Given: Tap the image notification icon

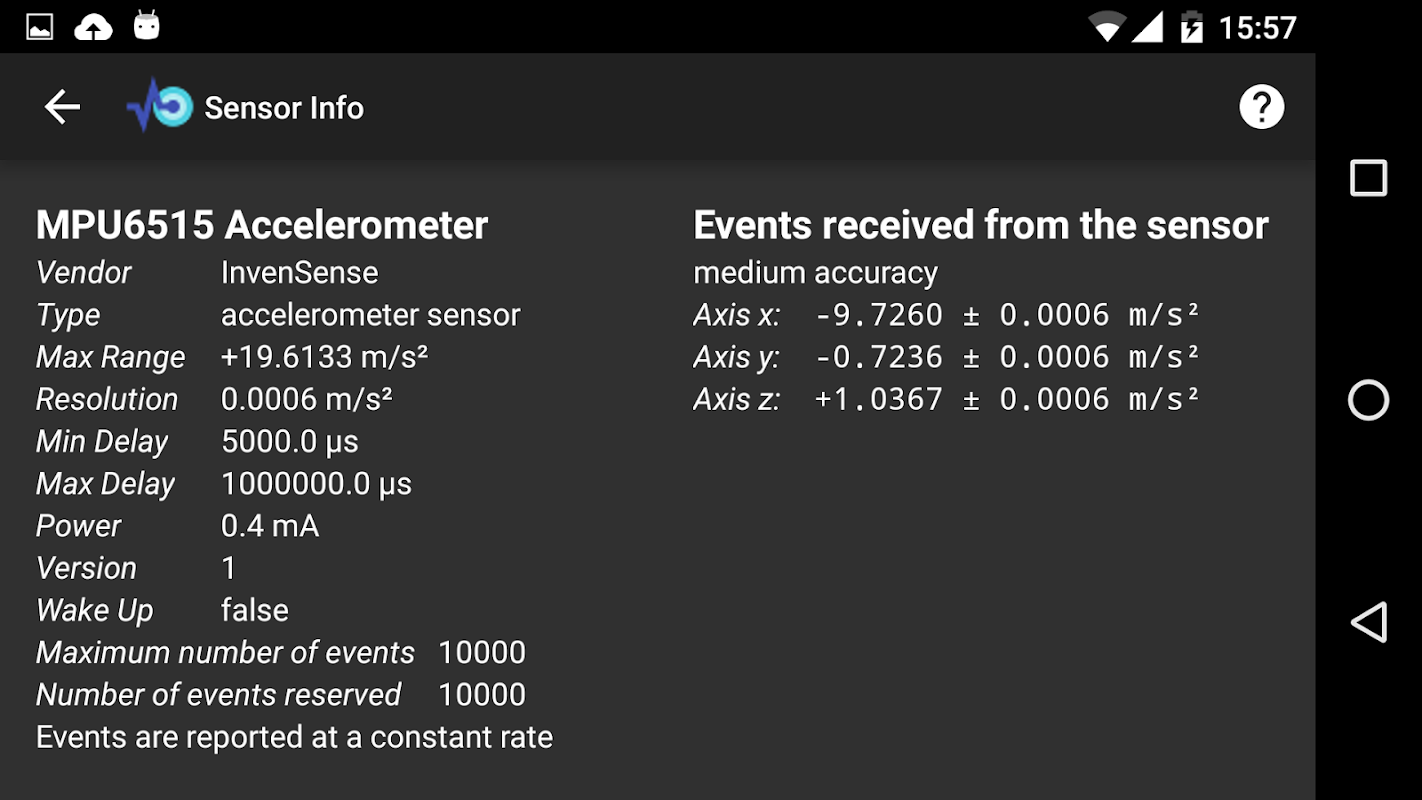Looking at the screenshot, I should point(39,27).
